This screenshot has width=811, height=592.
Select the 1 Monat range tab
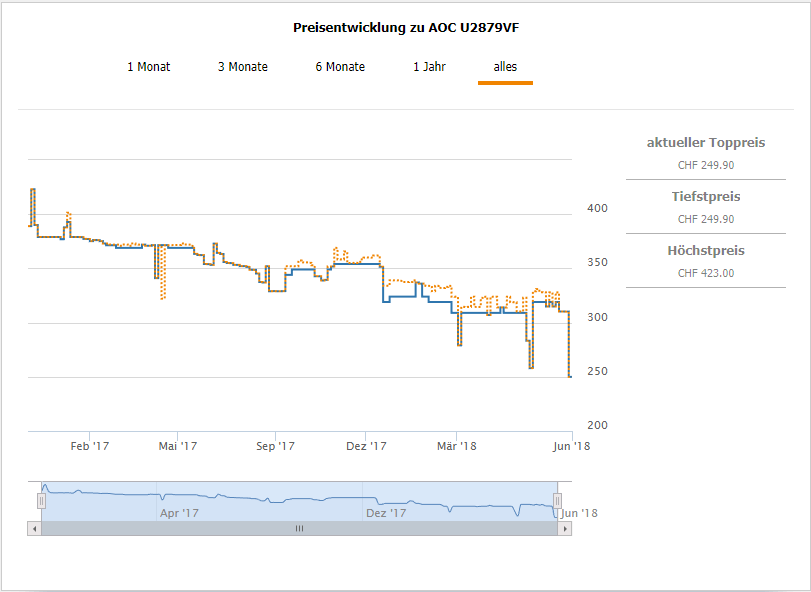(148, 67)
